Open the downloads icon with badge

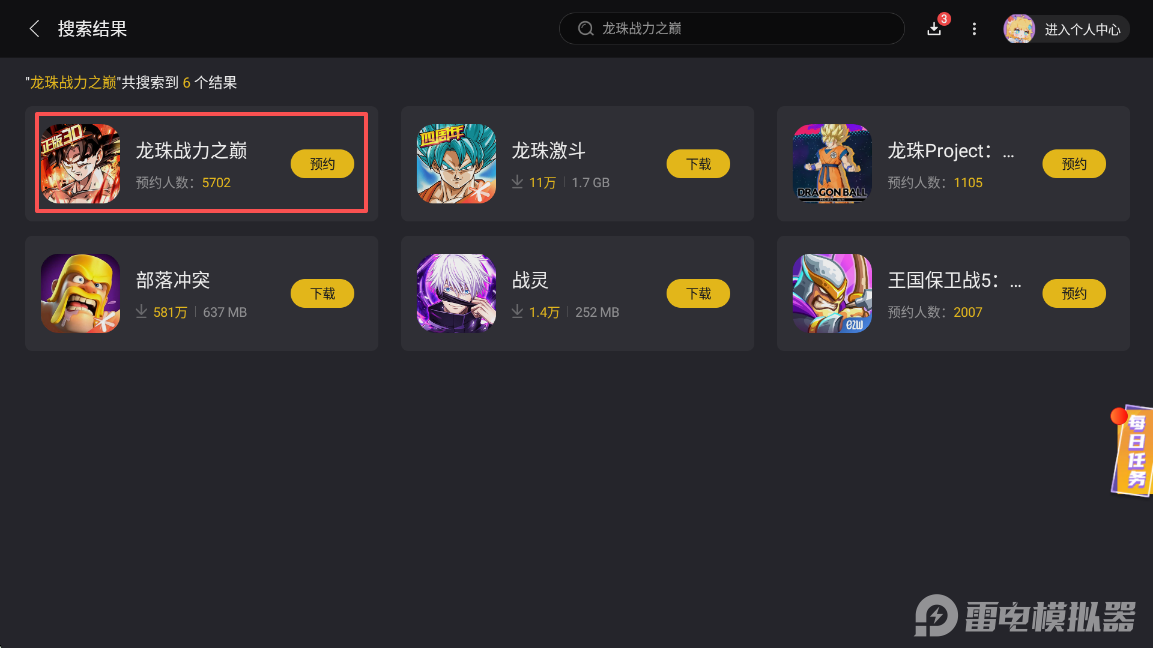click(x=935, y=29)
